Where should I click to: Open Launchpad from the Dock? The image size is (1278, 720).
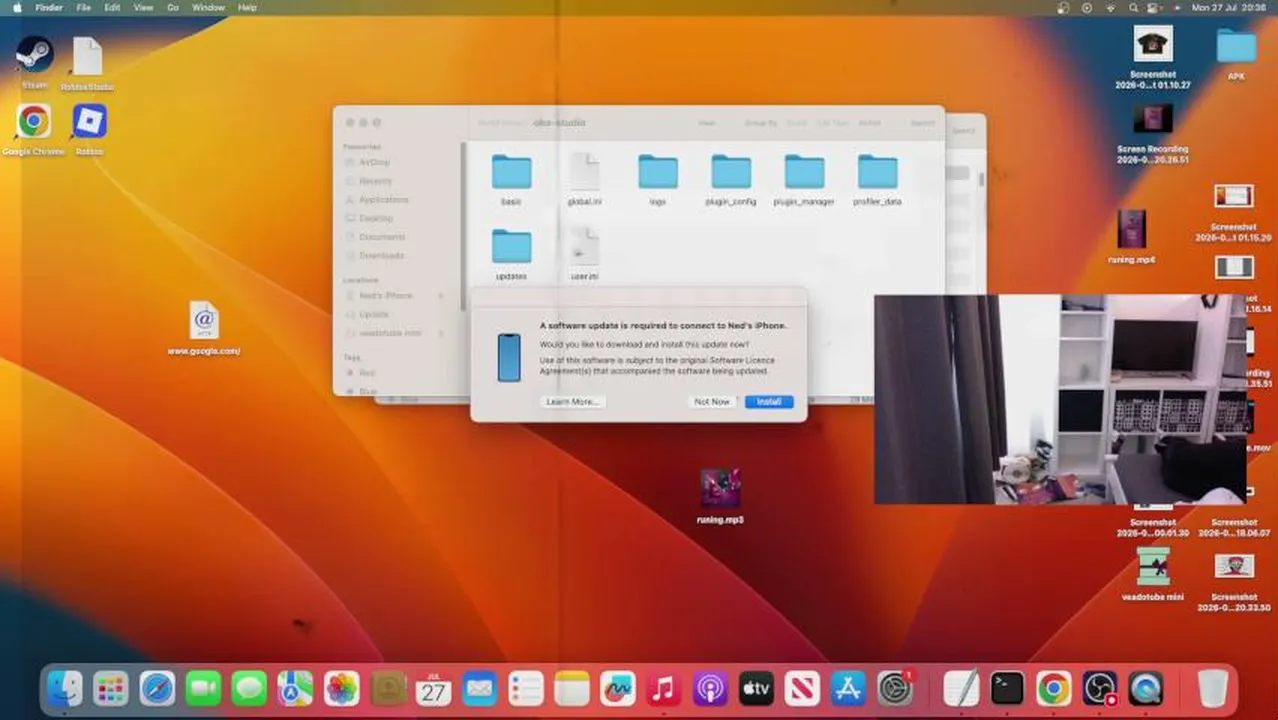pyautogui.click(x=111, y=688)
